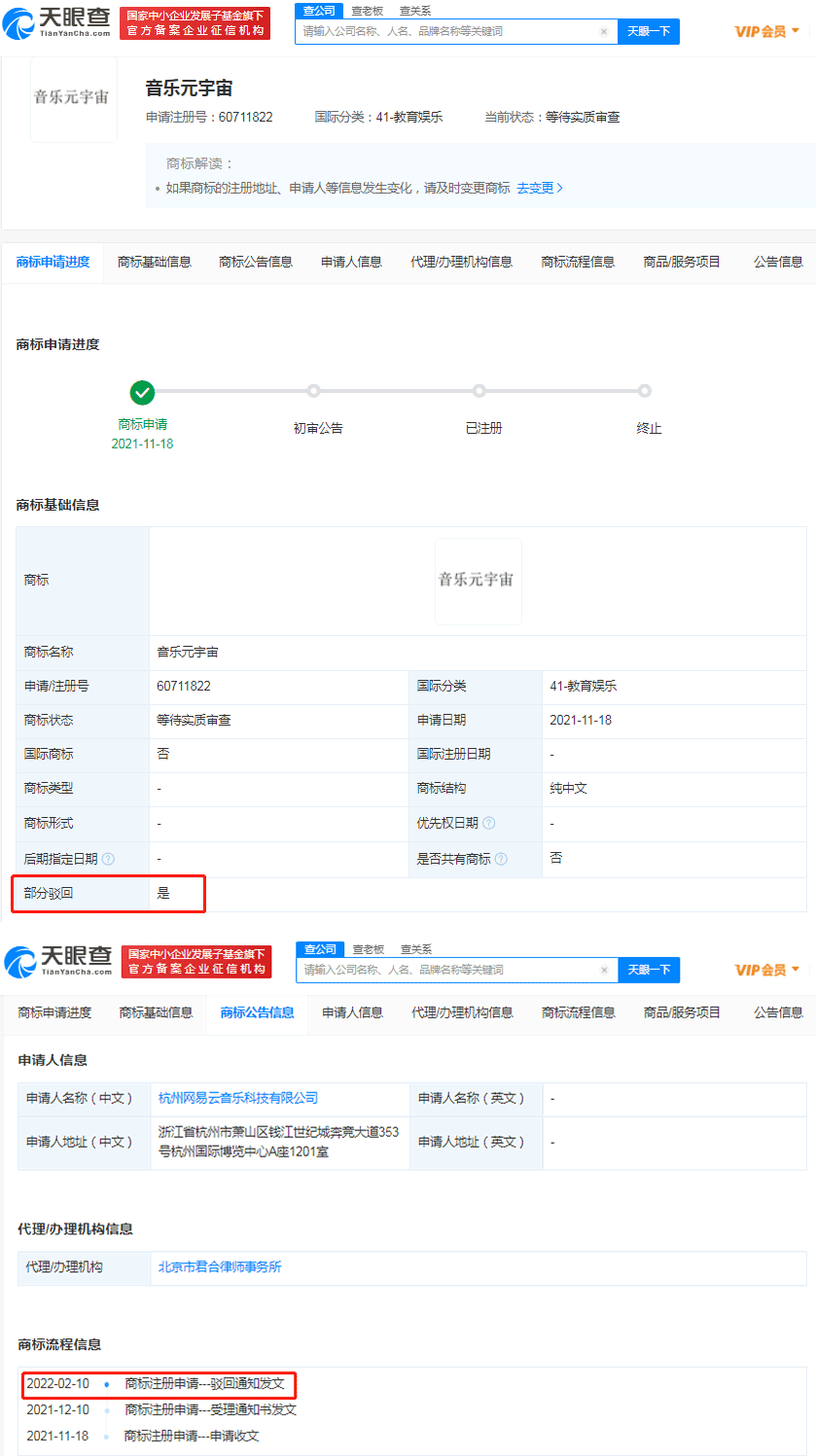Open 公告信息 in the tab bar with 商标申请进度 selected

[778, 262]
